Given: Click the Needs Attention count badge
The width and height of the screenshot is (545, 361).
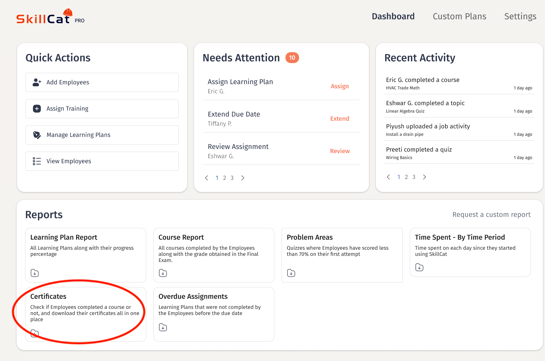Looking at the screenshot, I should click(x=292, y=58).
